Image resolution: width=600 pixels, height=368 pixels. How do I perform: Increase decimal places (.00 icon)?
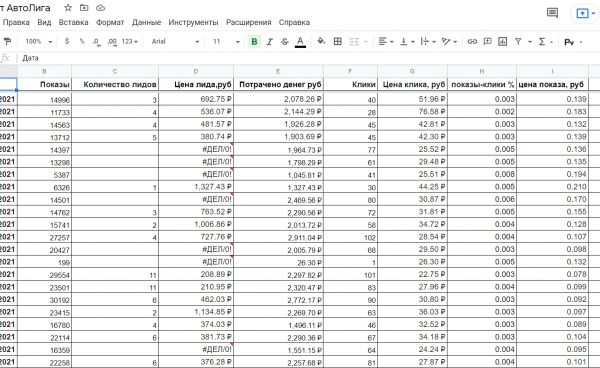tap(112, 41)
